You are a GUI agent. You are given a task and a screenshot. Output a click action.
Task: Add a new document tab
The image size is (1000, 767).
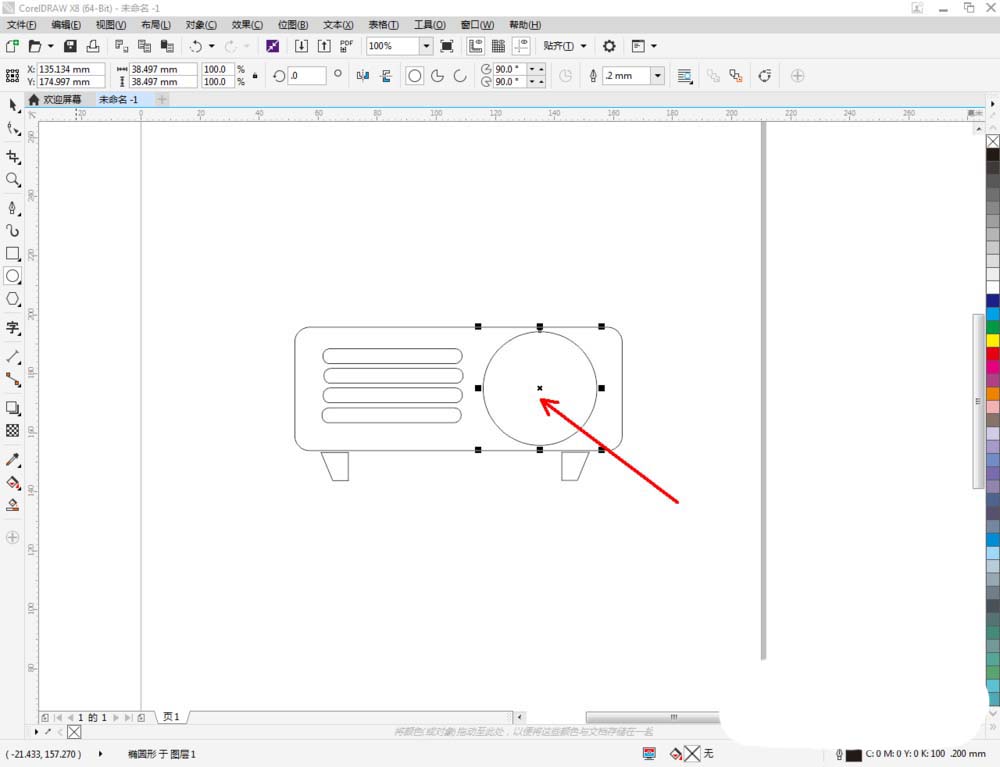pos(162,99)
